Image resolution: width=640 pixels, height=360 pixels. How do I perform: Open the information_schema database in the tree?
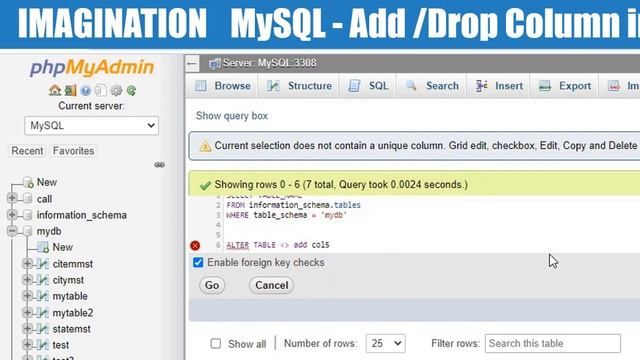[x=82, y=215]
